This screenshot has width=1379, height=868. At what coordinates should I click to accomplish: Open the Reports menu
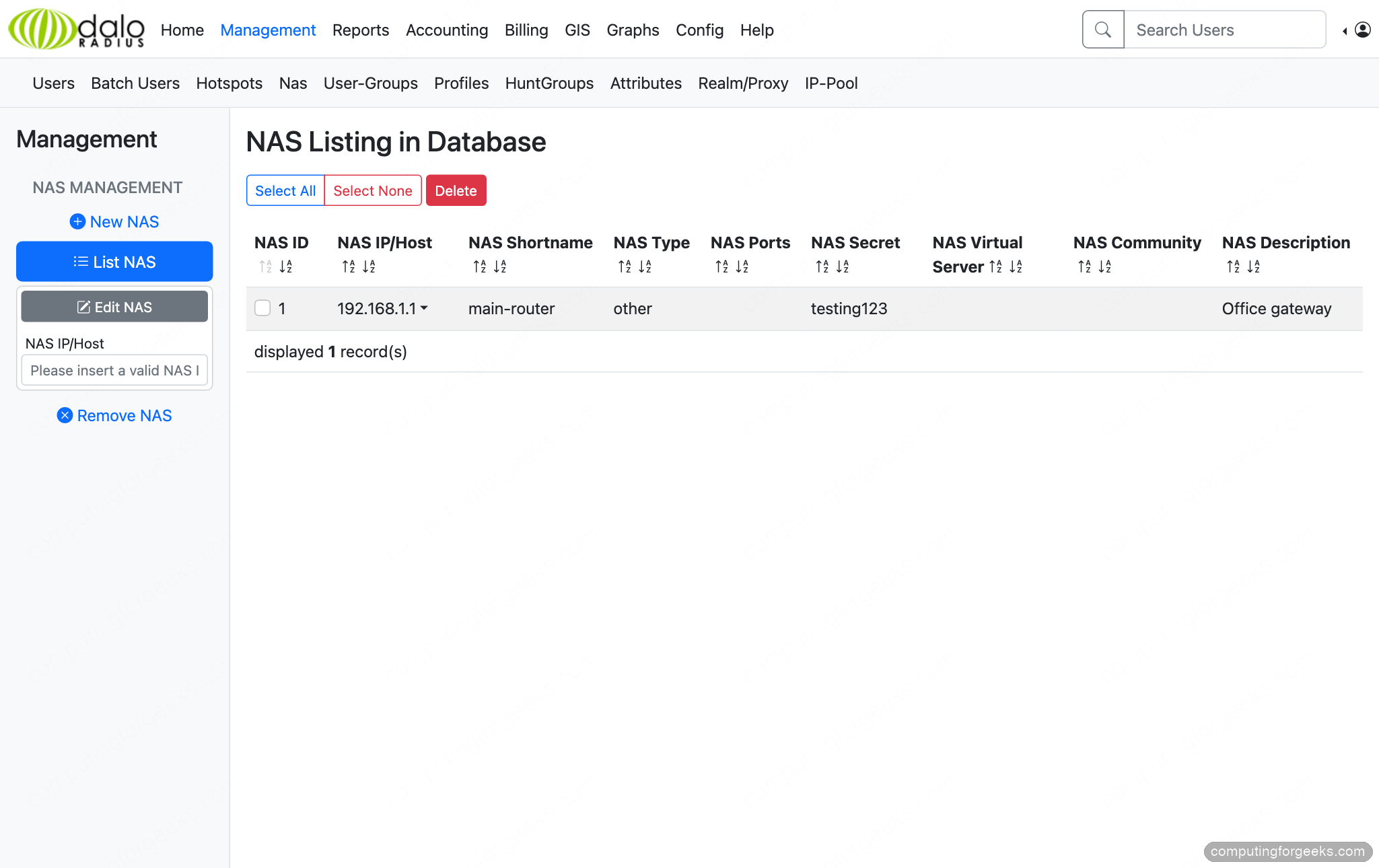tap(361, 30)
